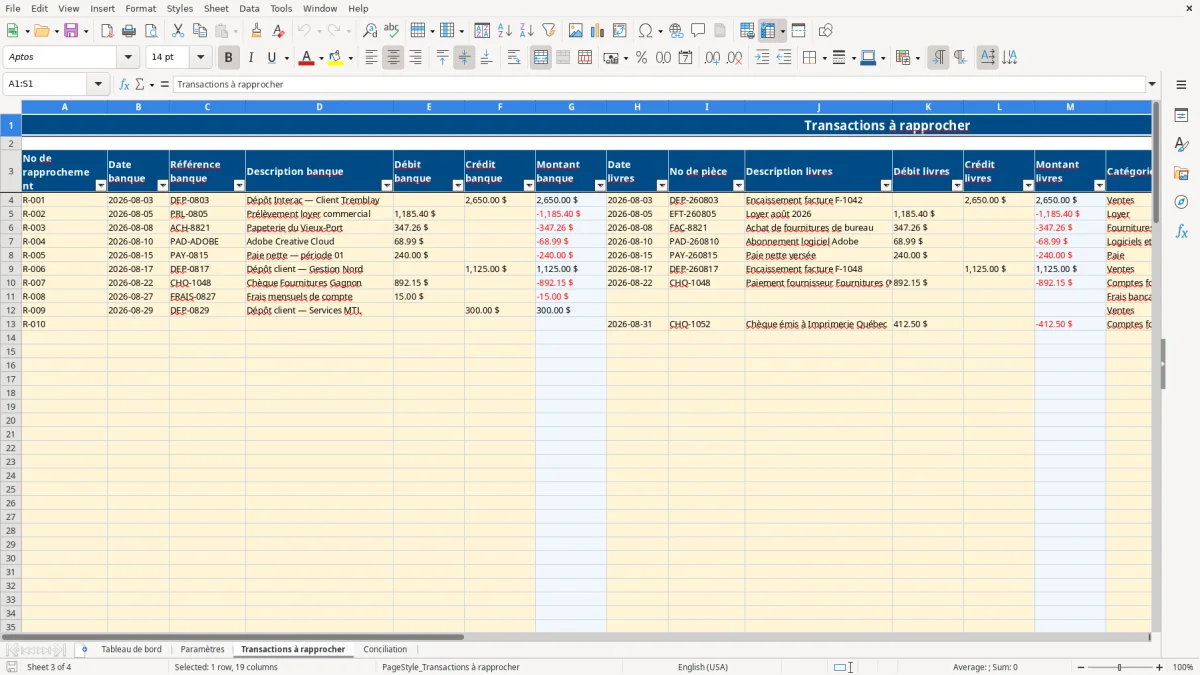Apply the red font color
This screenshot has height=675, width=1200.
pyautogui.click(x=306, y=58)
